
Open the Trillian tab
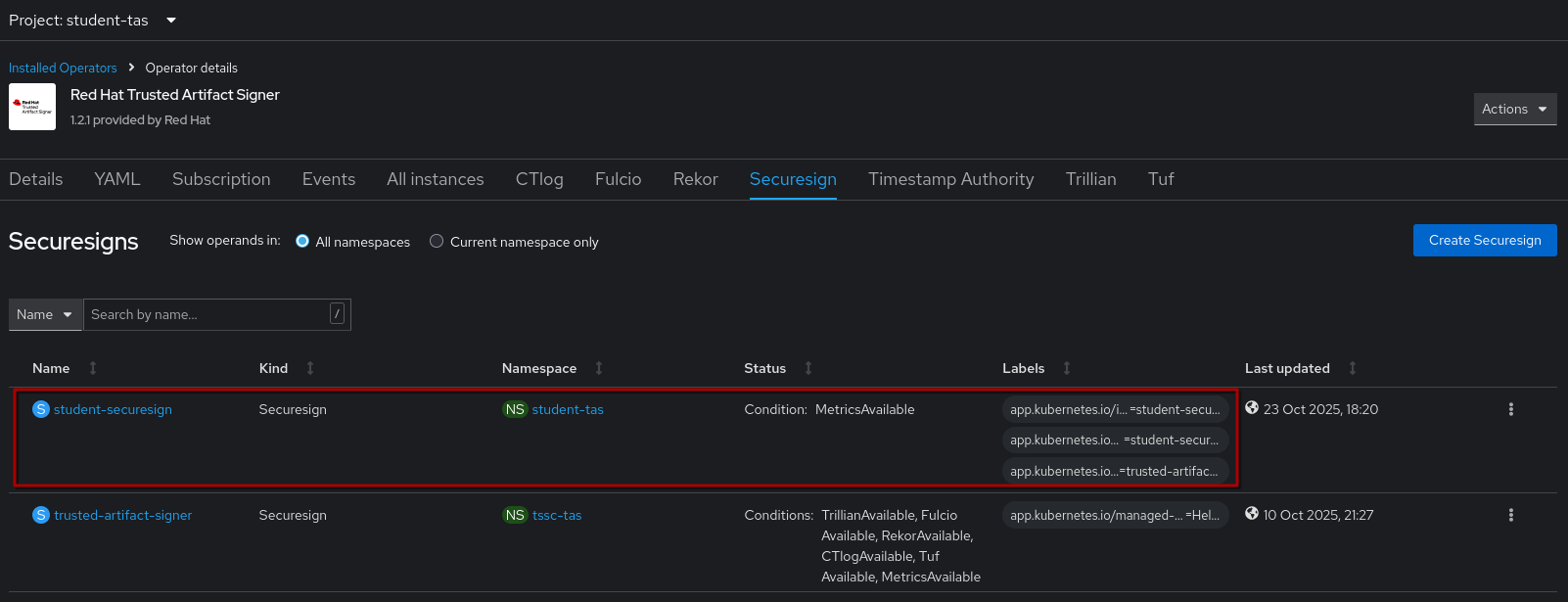coord(1091,179)
